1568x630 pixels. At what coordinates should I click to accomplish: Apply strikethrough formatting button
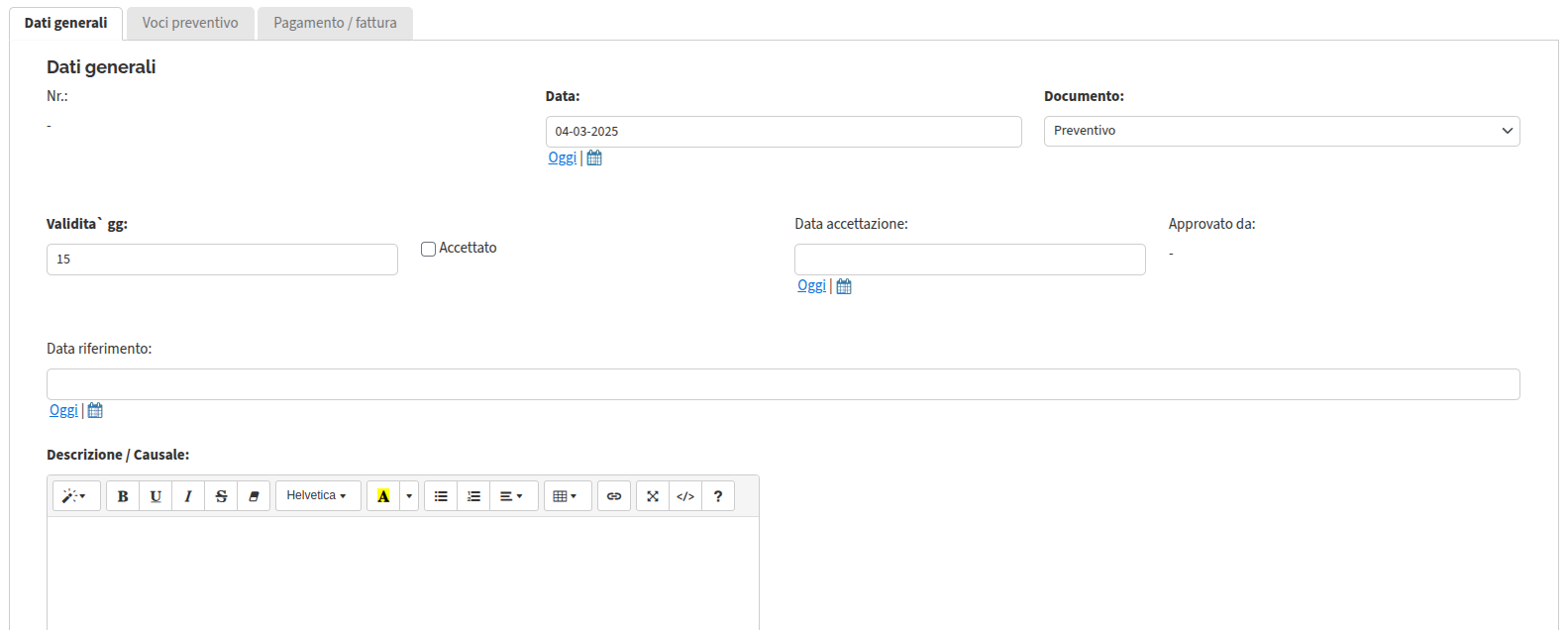coord(221,496)
